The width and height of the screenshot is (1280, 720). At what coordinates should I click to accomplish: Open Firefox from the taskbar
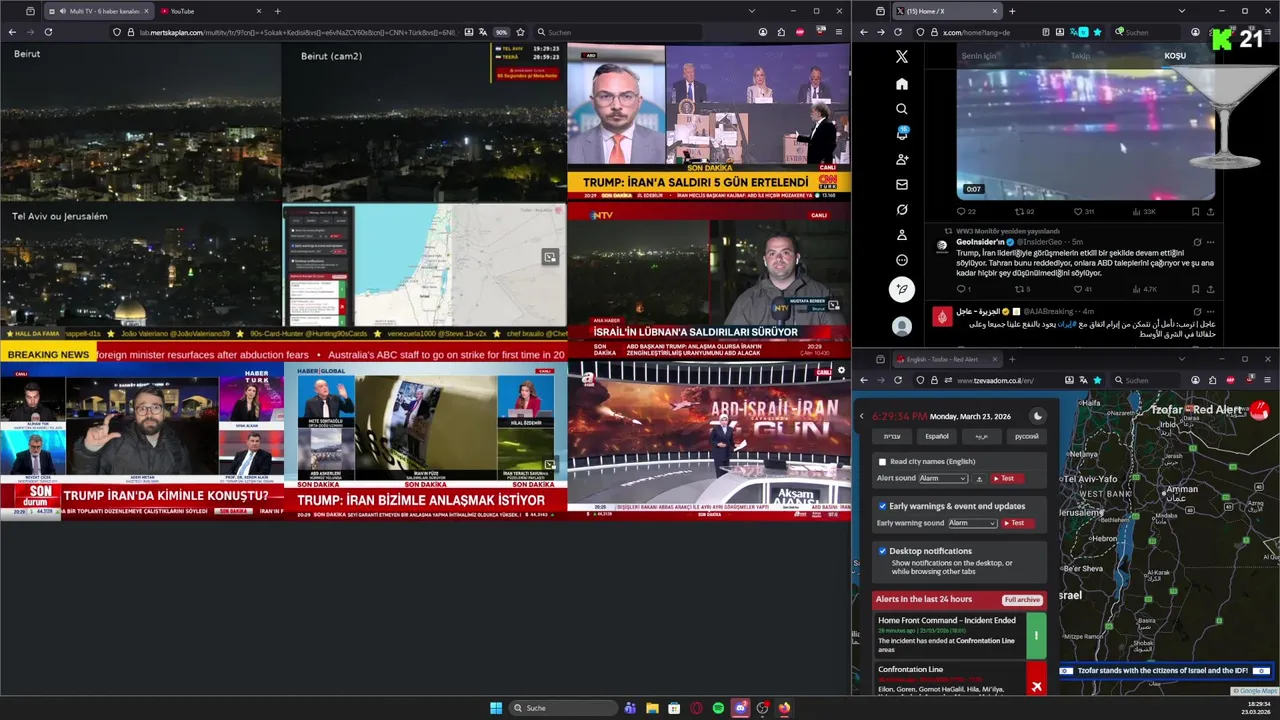784,708
